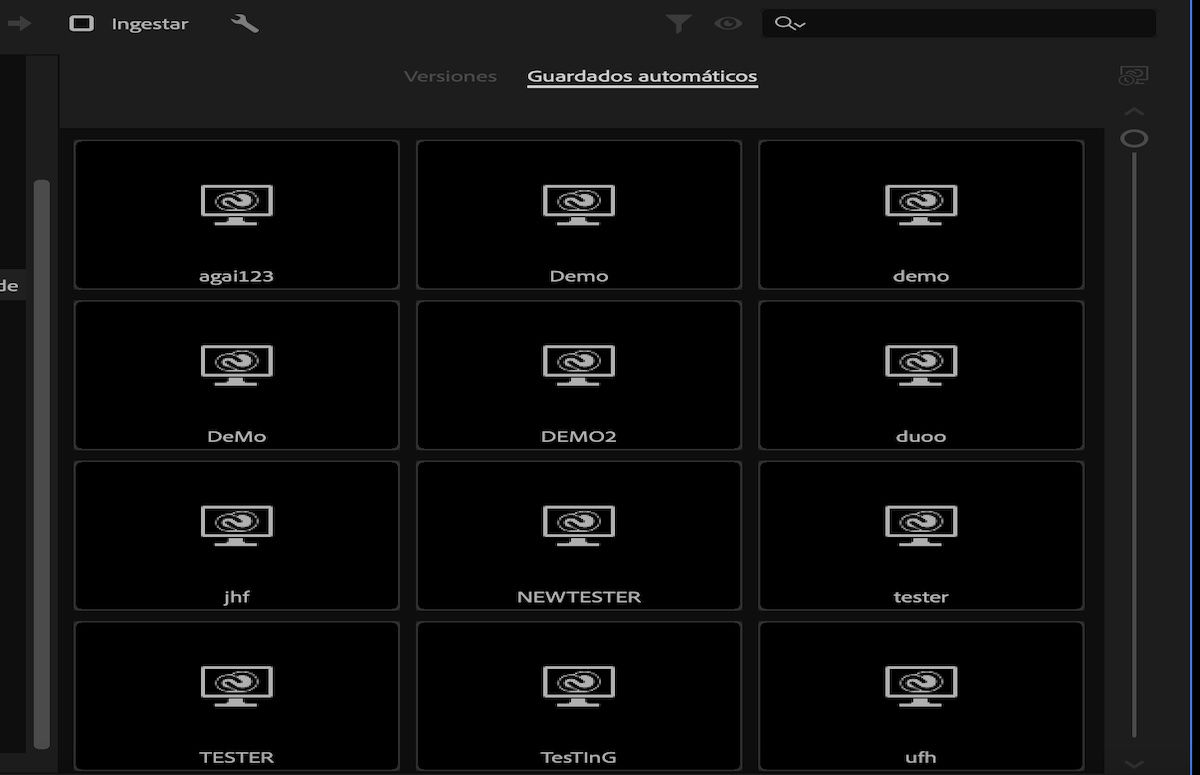The width and height of the screenshot is (1200, 775).
Task: Switch to the Versiones tab
Action: coord(449,74)
